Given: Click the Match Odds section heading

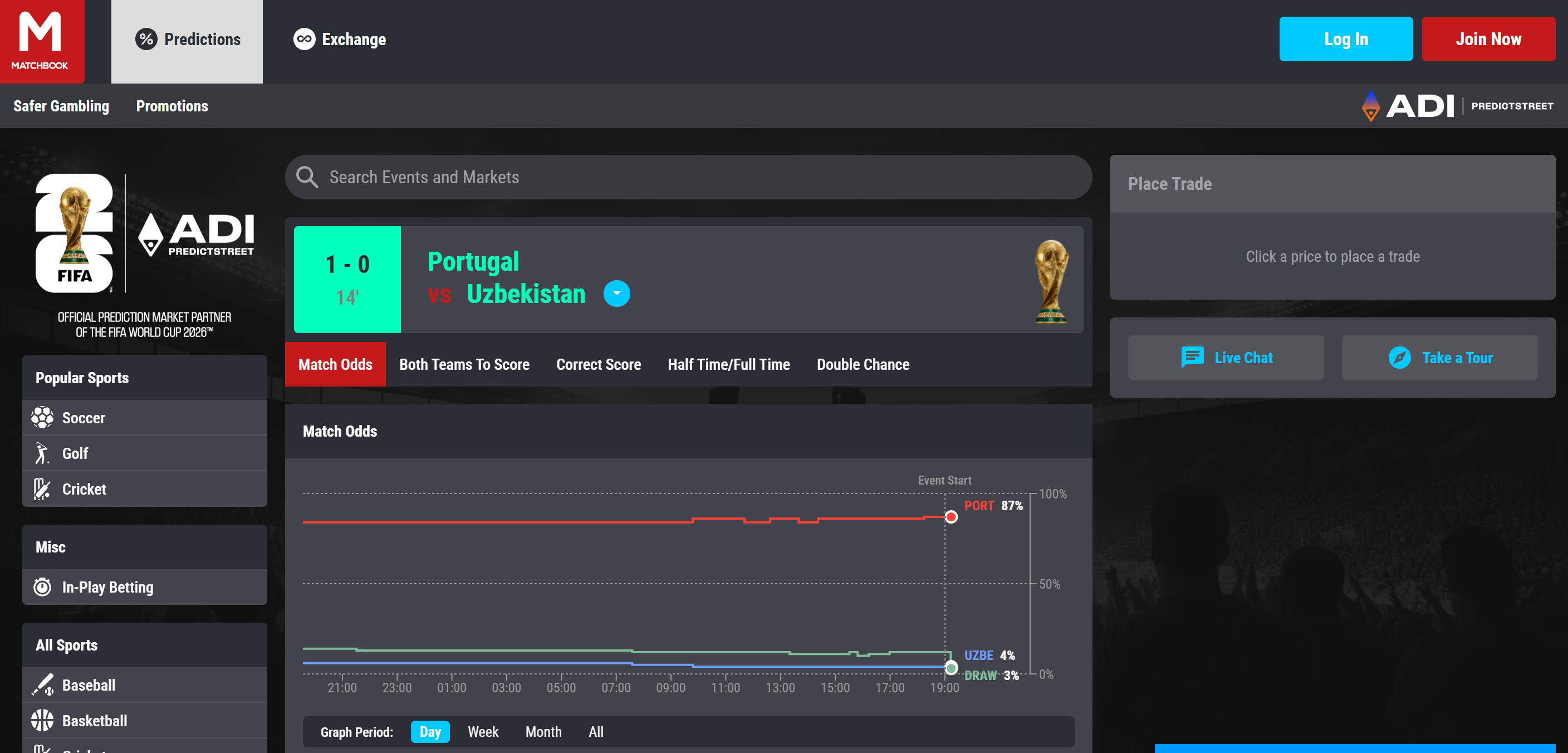Looking at the screenshot, I should [x=340, y=431].
